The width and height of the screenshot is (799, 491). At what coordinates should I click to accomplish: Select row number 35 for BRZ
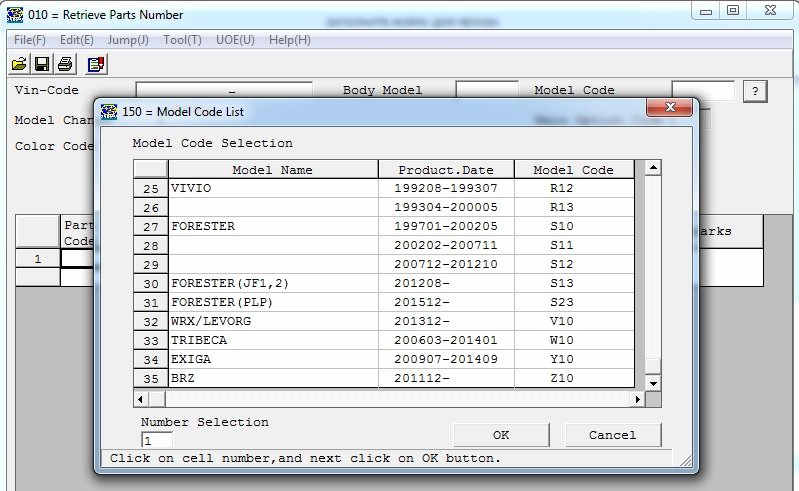tap(151, 379)
